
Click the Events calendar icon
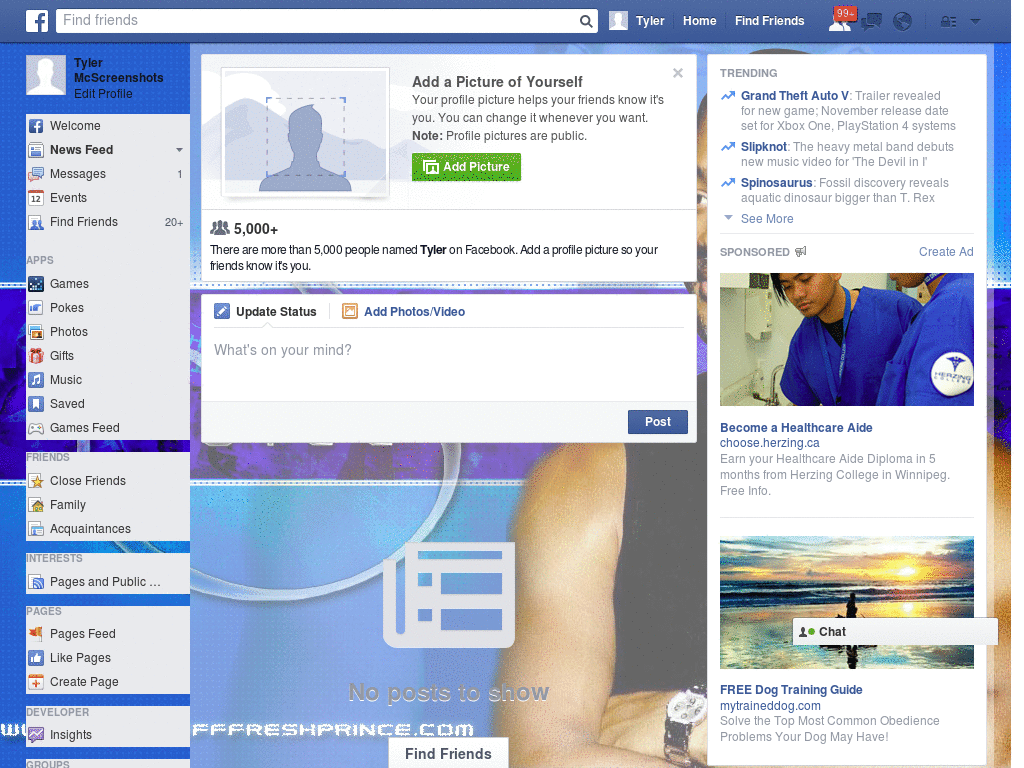click(37, 199)
